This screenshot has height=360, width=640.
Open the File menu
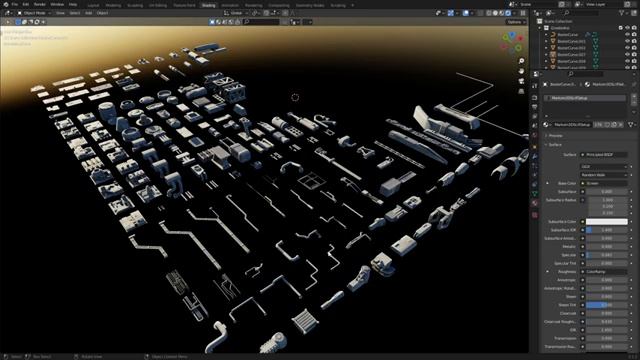point(15,4)
